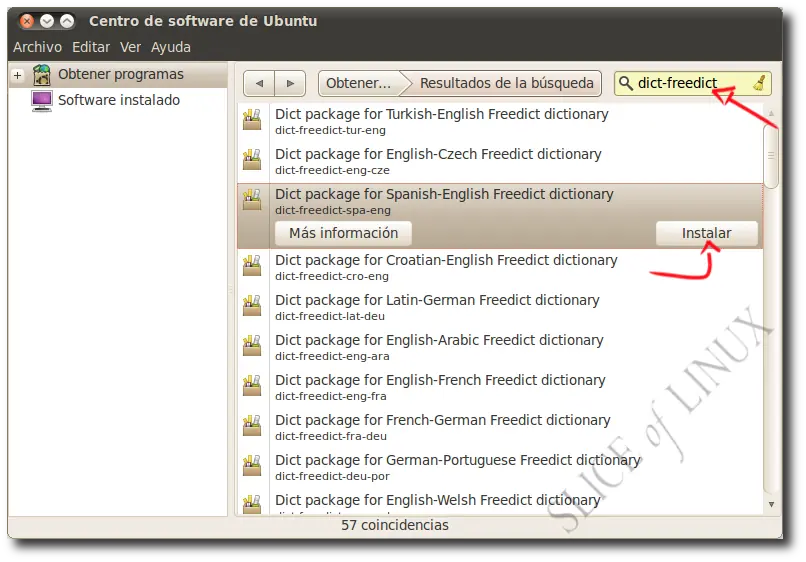806x562 pixels.
Task: Click the dict-freedict-fra-deu package name
Action: (331, 437)
